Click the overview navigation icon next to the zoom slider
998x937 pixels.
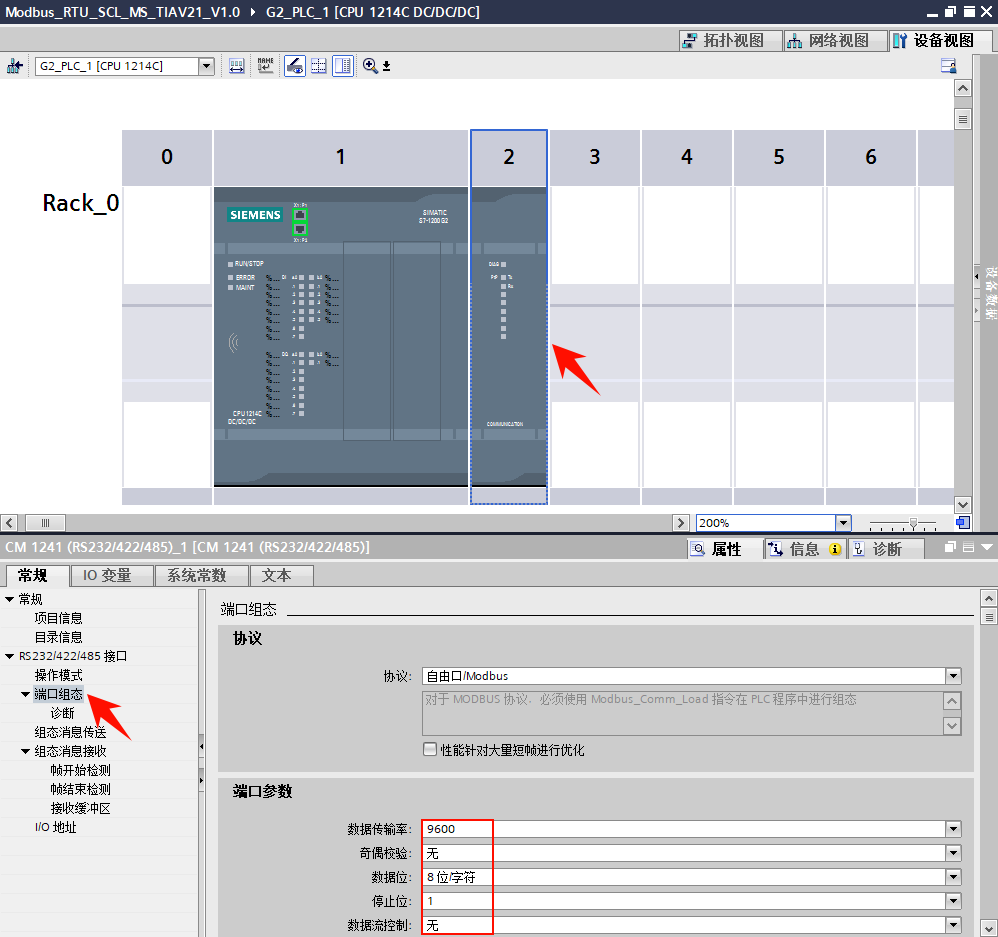tap(963, 523)
